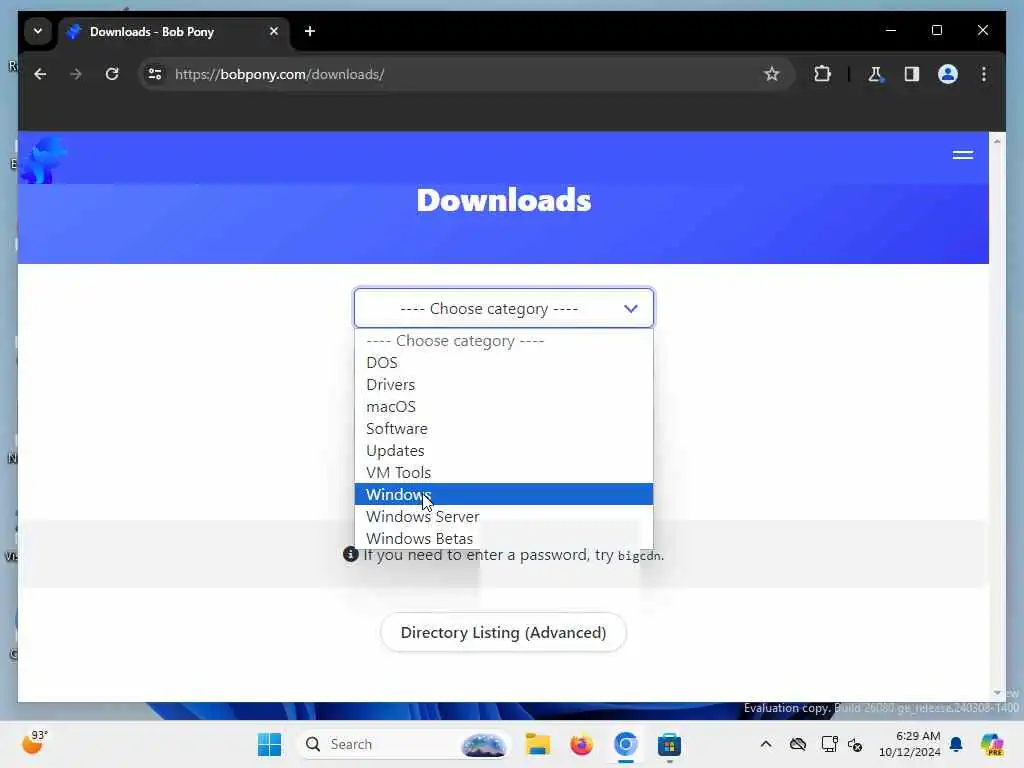Collapse the Choose category combo box

coord(504,308)
